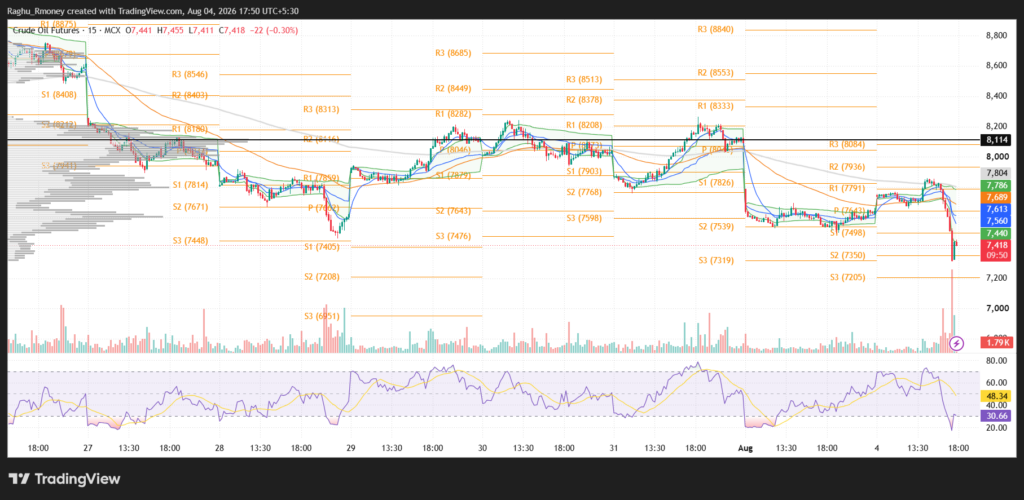Click the R3 (8313) pivot label
This screenshot has height=500, width=1024.
pos(321,109)
